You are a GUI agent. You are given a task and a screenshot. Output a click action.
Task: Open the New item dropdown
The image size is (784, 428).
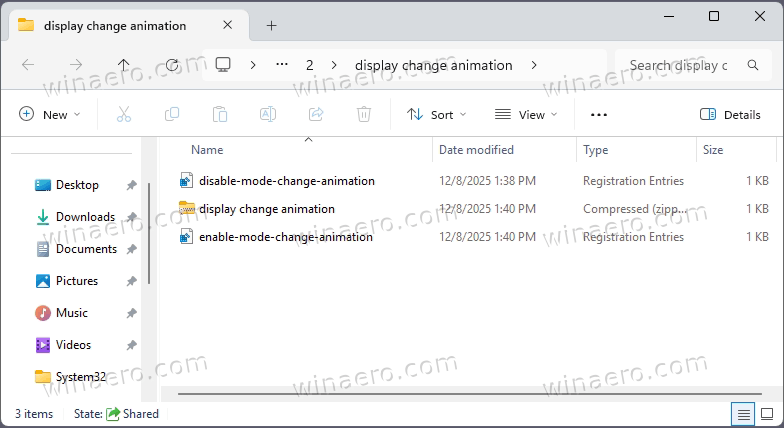pyautogui.click(x=50, y=114)
